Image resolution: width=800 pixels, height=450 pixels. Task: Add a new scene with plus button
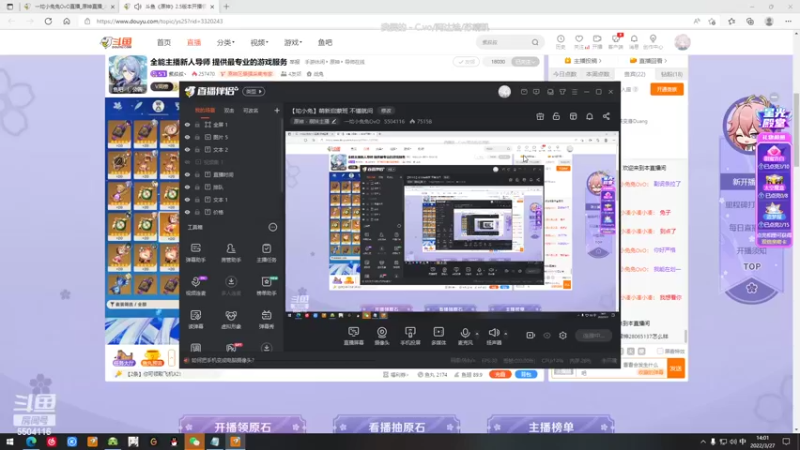(277, 110)
